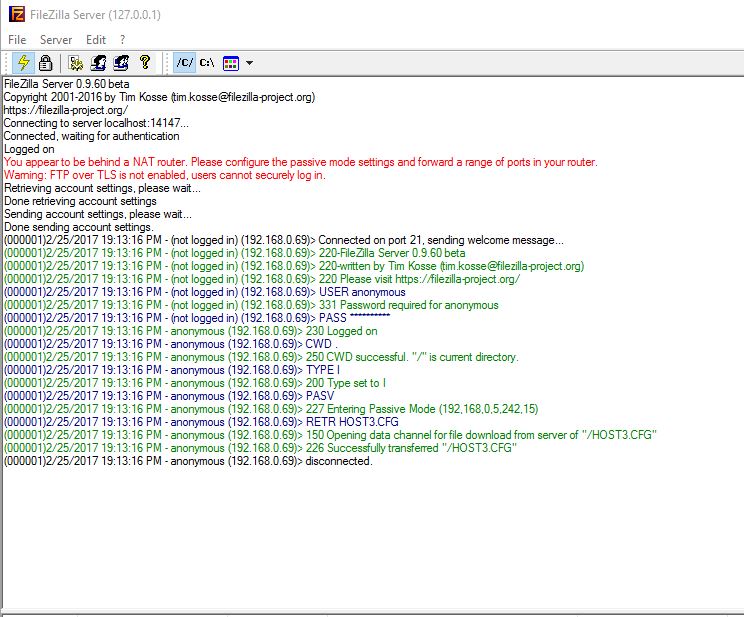Click the padlock lock server icon

(x=46, y=63)
